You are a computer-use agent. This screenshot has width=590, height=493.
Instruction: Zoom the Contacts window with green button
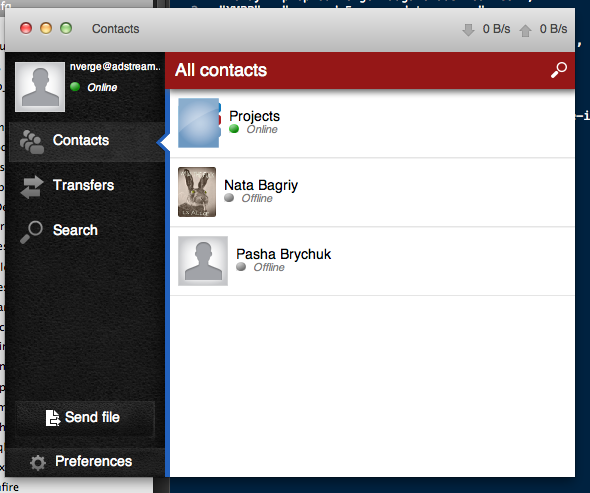66,28
